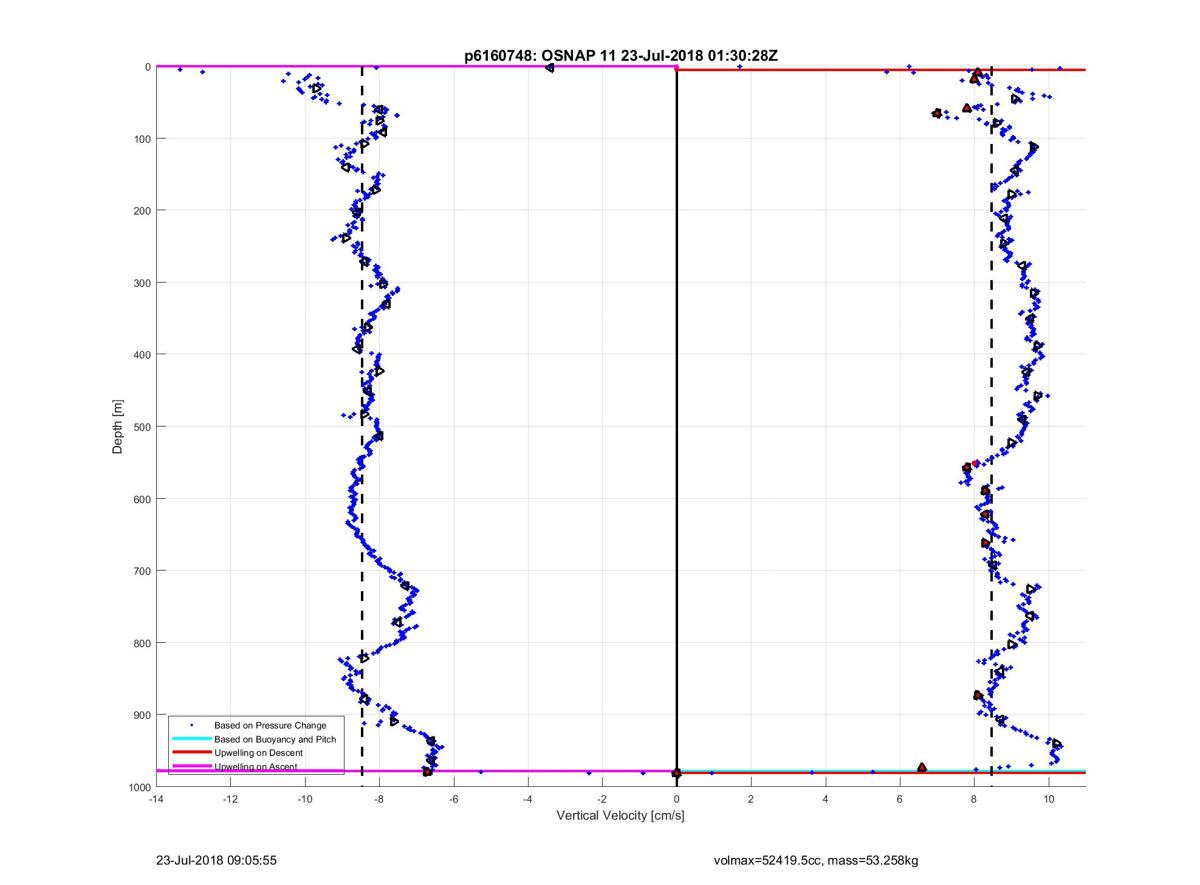
Task: Click x-axis tick label 2
Action: click(751, 799)
